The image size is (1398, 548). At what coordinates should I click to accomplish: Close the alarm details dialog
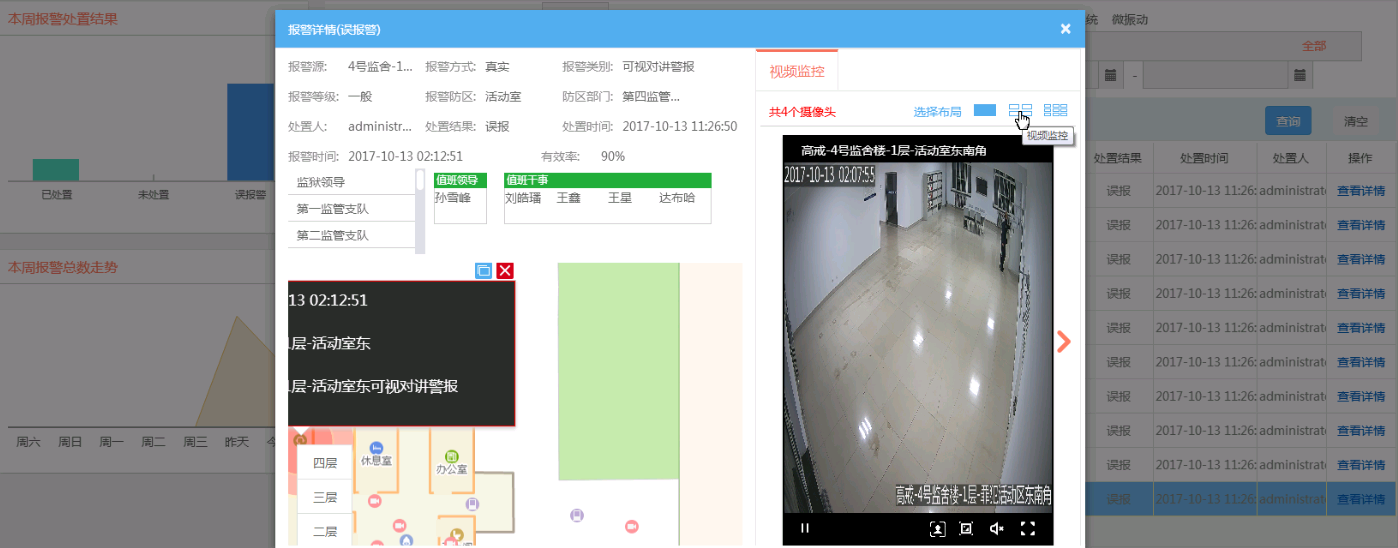pyautogui.click(x=1065, y=29)
